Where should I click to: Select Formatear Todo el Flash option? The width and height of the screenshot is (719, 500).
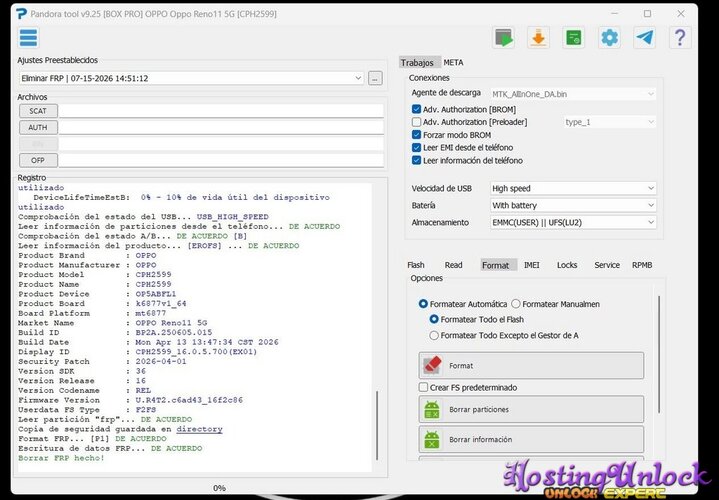[x=434, y=319]
